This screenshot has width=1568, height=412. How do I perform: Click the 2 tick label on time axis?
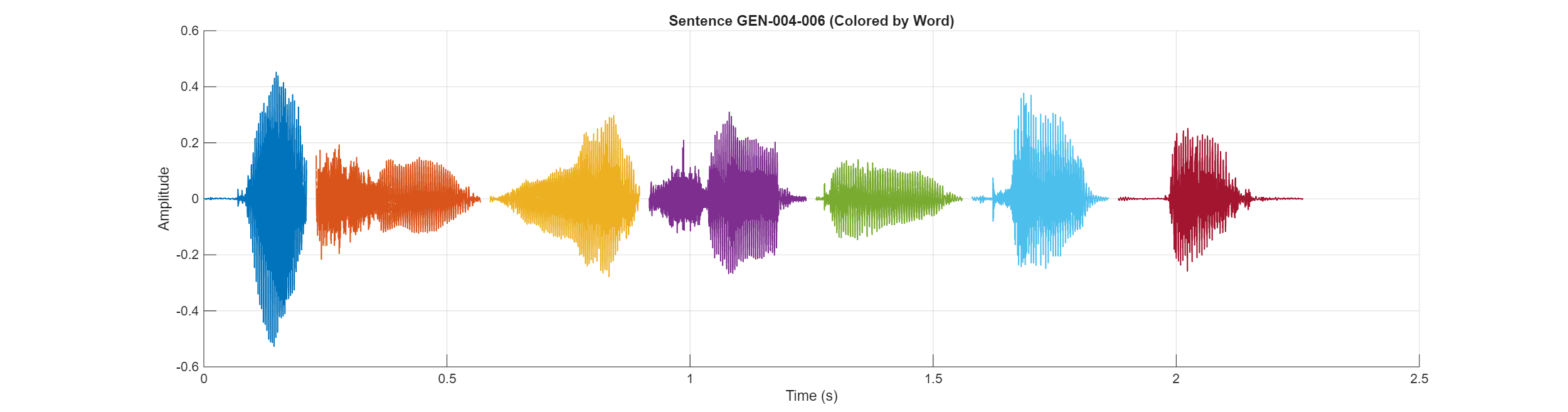coord(1176,379)
